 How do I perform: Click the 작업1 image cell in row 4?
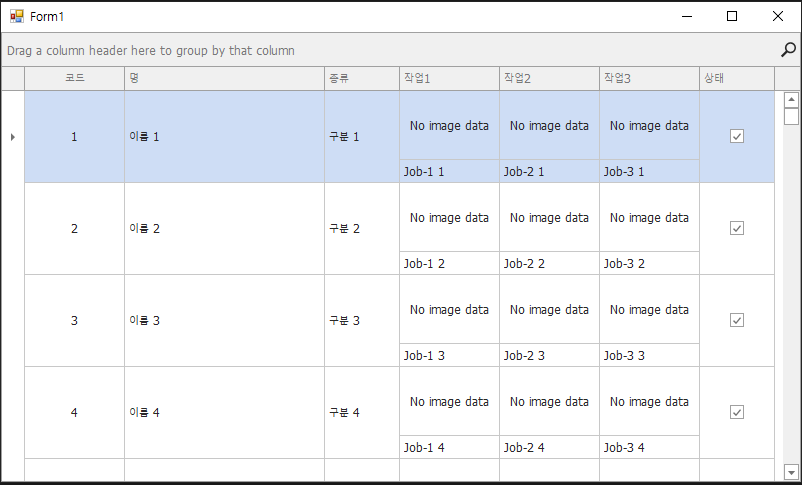[x=450, y=402]
